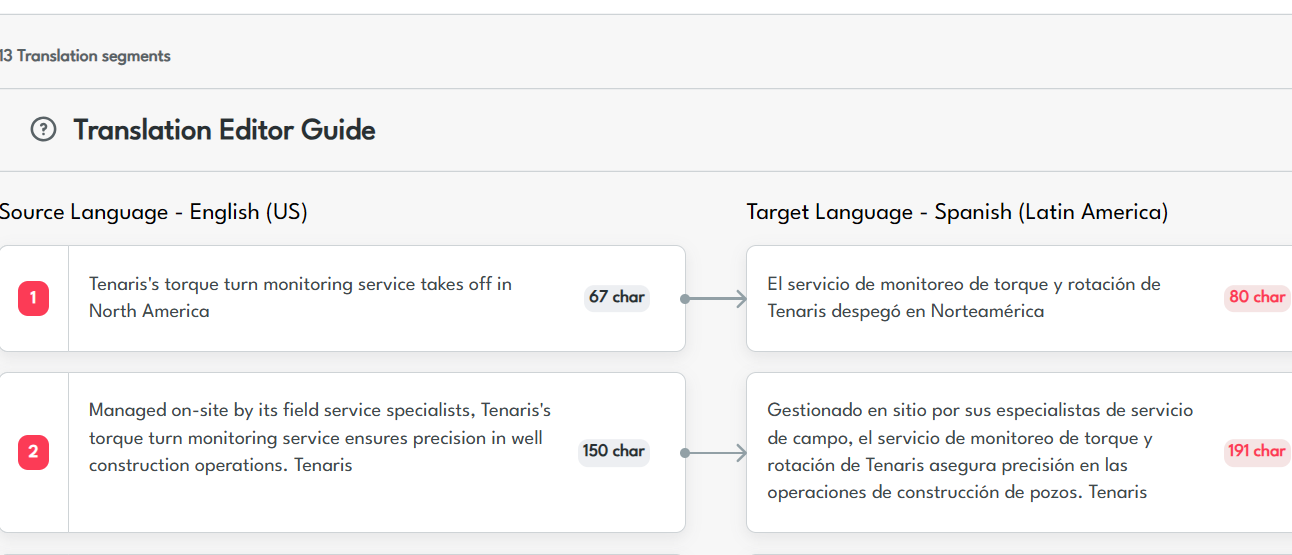Click the 13 Translation segments label
1292x555 pixels.
coord(85,56)
